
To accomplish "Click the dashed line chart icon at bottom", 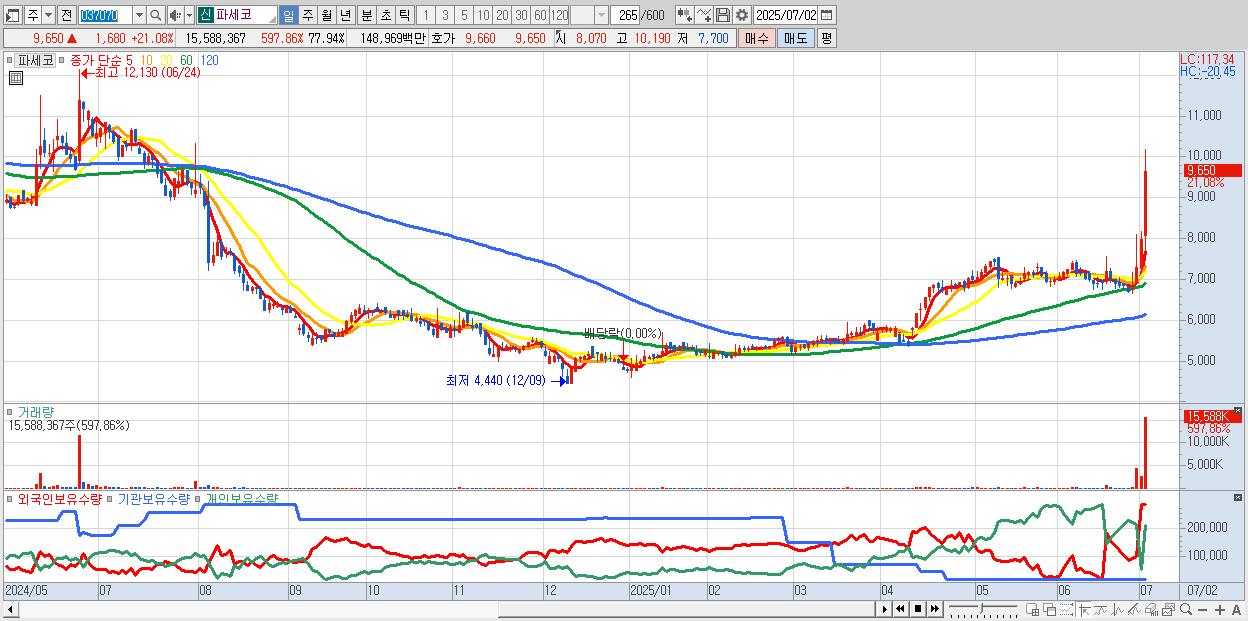I will coord(1066,609).
